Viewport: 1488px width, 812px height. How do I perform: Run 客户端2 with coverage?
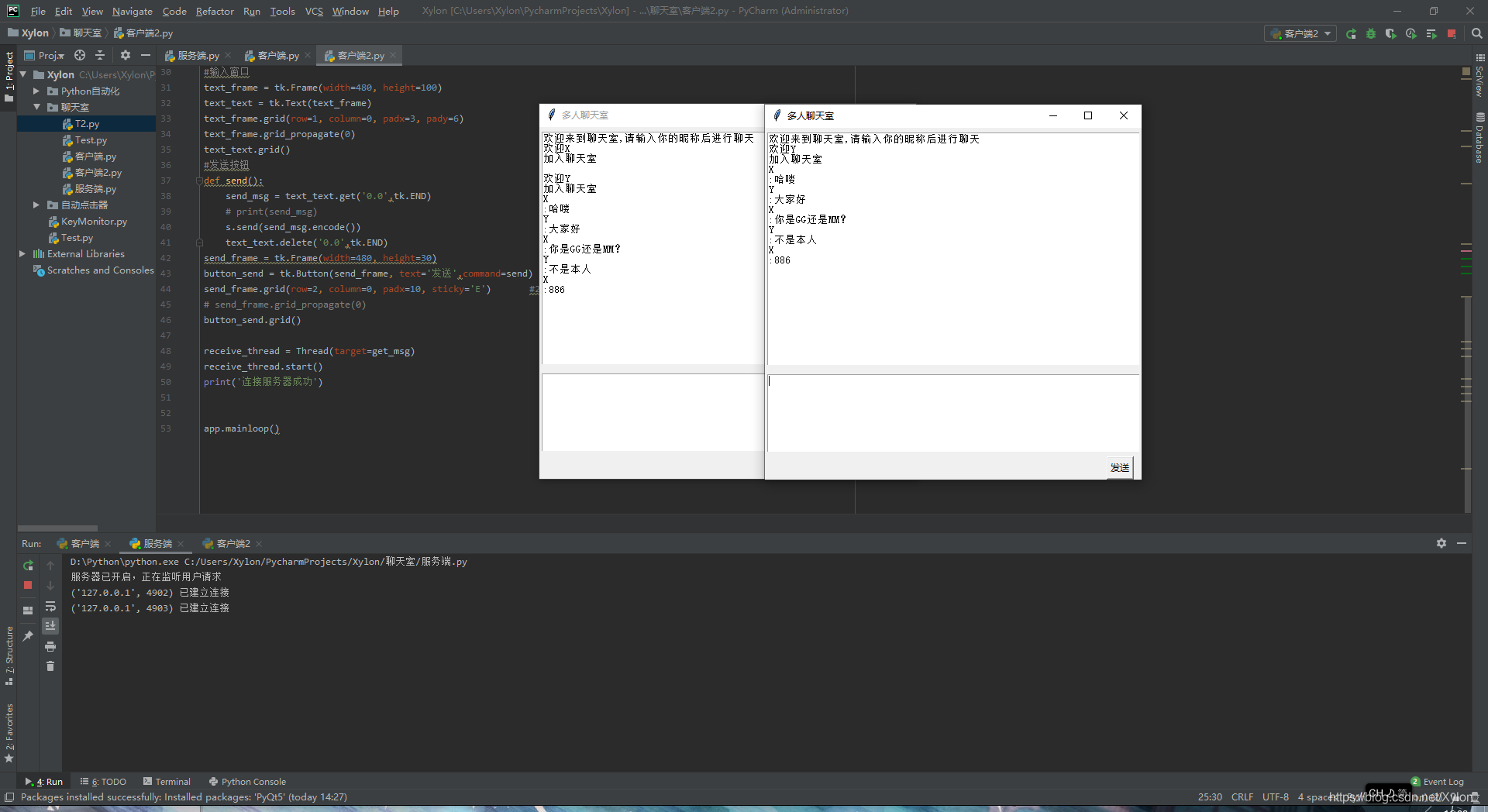pos(1392,34)
